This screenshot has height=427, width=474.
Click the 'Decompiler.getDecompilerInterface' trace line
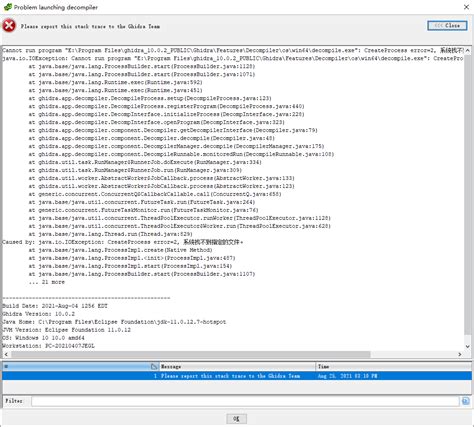pos(173,130)
